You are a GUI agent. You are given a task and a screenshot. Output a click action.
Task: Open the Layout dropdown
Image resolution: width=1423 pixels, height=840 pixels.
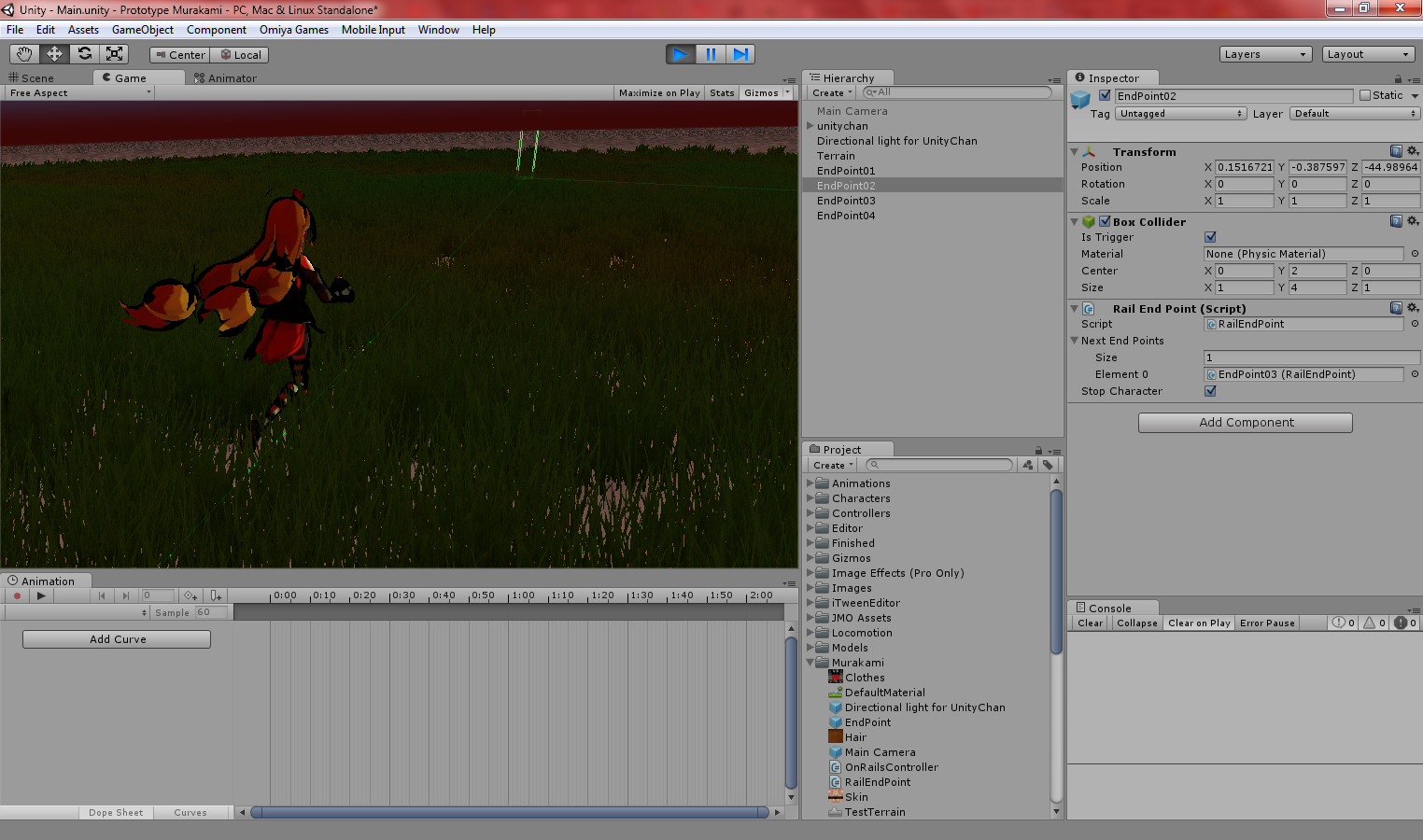pyautogui.click(x=1368, y=54)
